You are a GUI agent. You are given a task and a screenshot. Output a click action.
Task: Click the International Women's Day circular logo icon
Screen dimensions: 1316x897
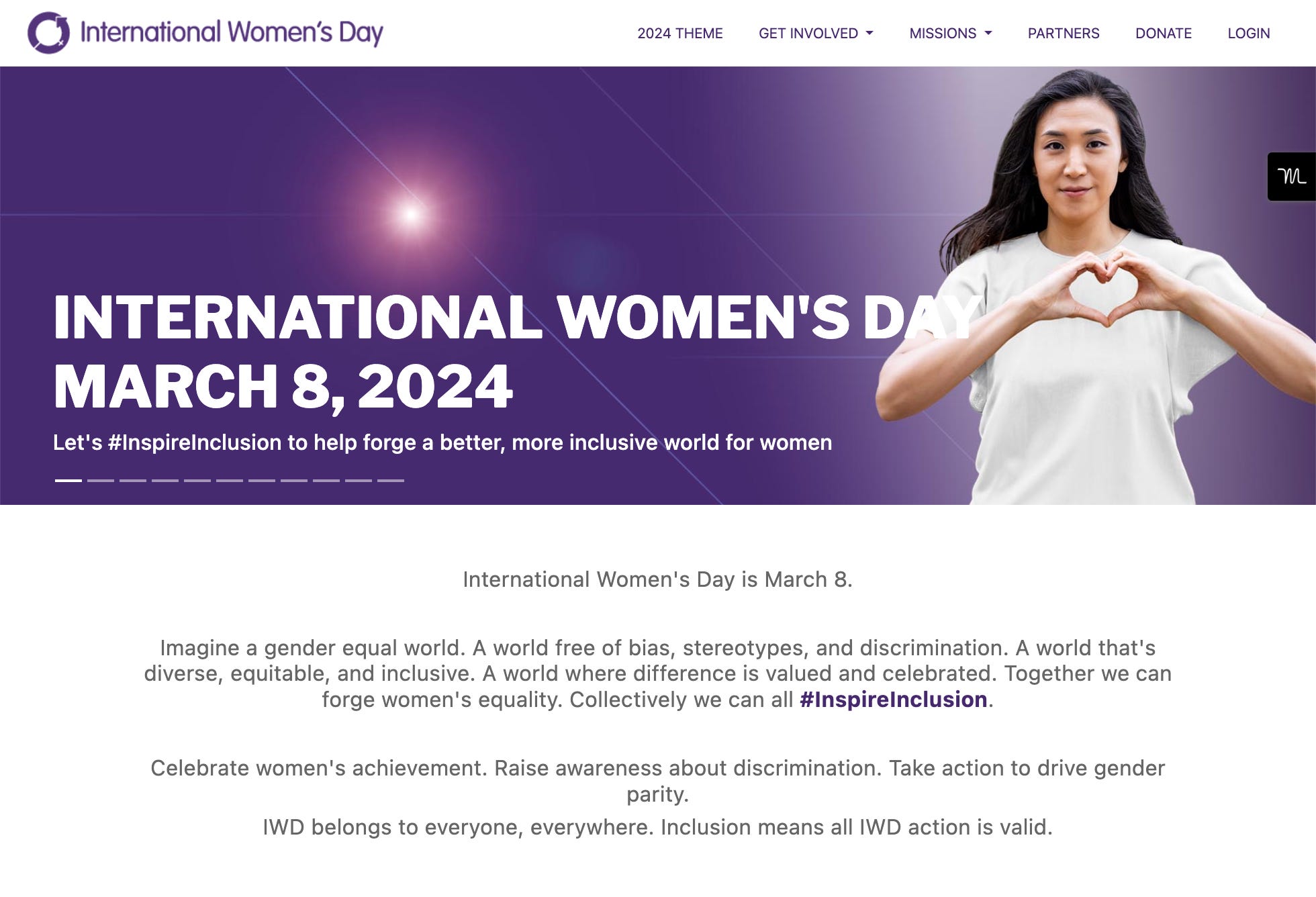(48, 33)
